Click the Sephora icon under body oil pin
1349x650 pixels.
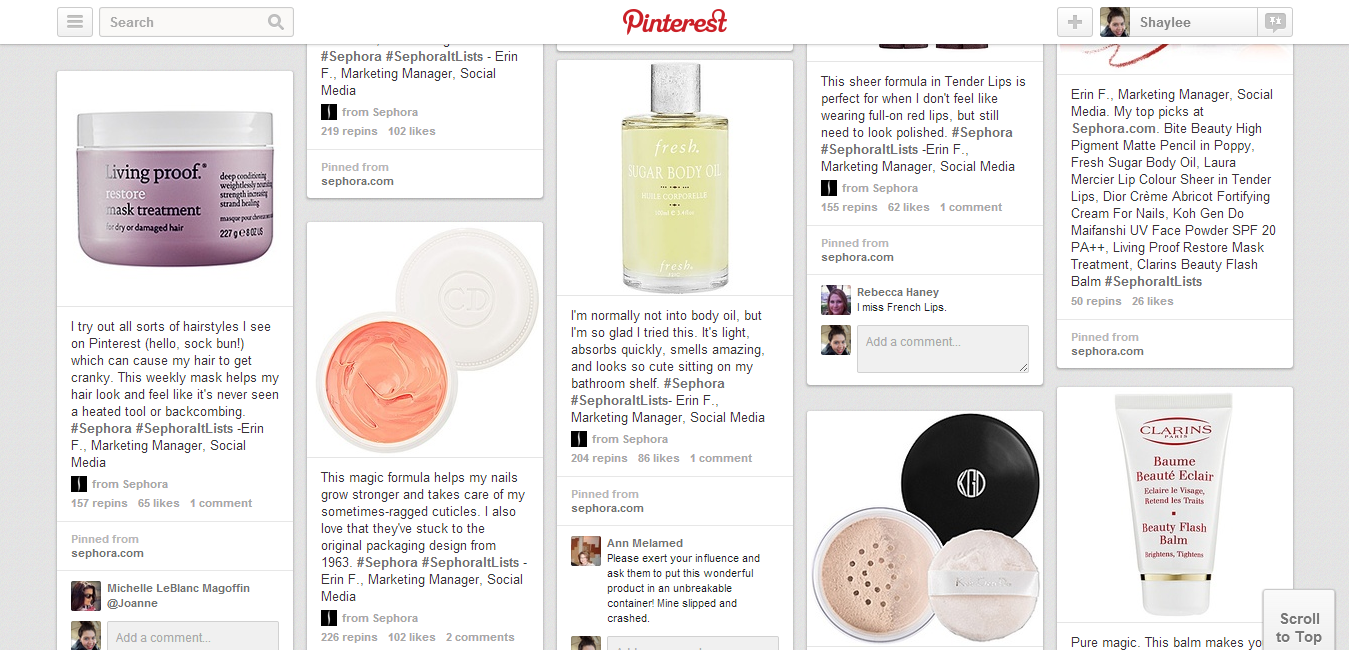coord(579,439)
